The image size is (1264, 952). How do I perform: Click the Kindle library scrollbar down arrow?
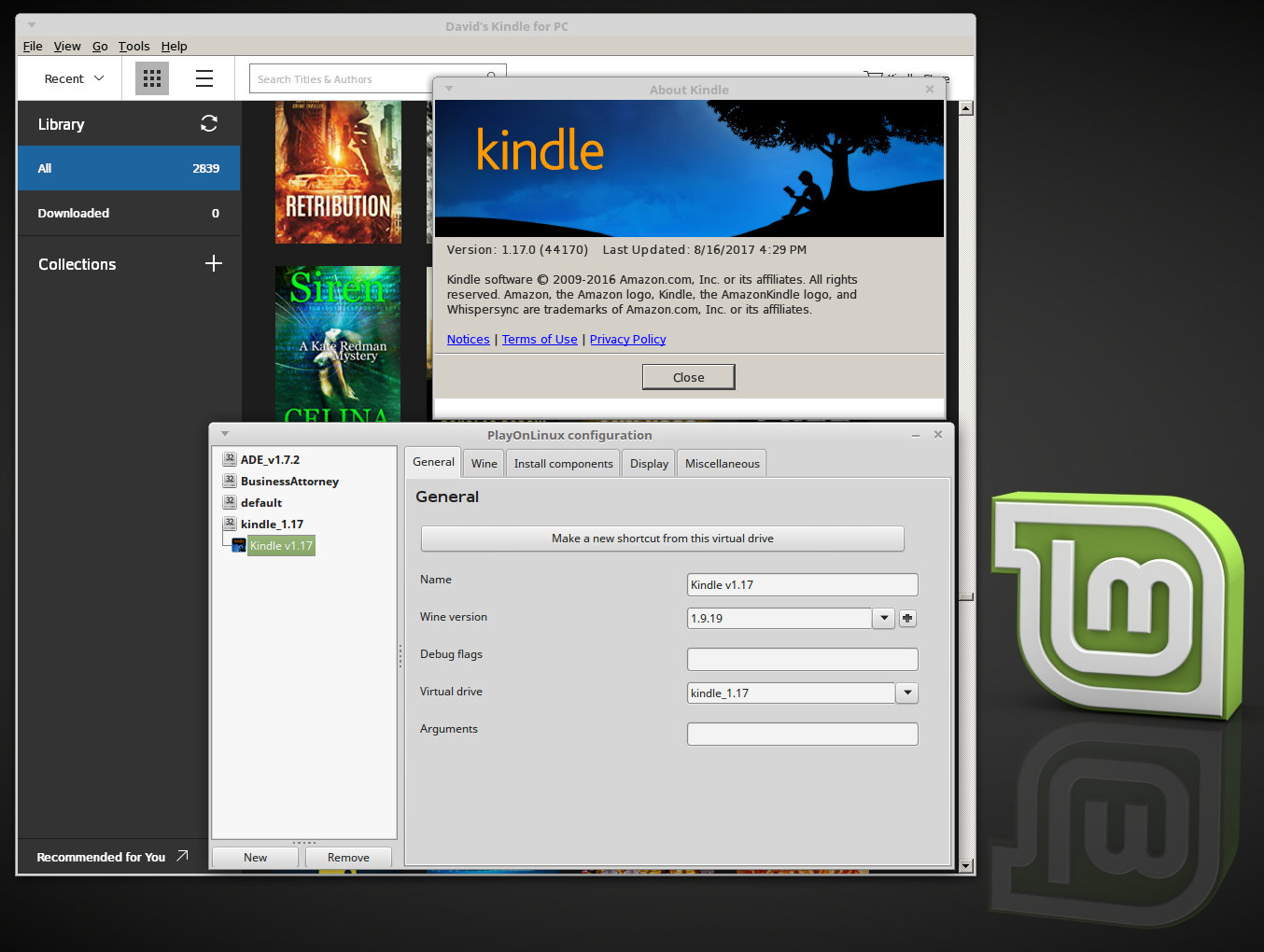click(966, 865)
